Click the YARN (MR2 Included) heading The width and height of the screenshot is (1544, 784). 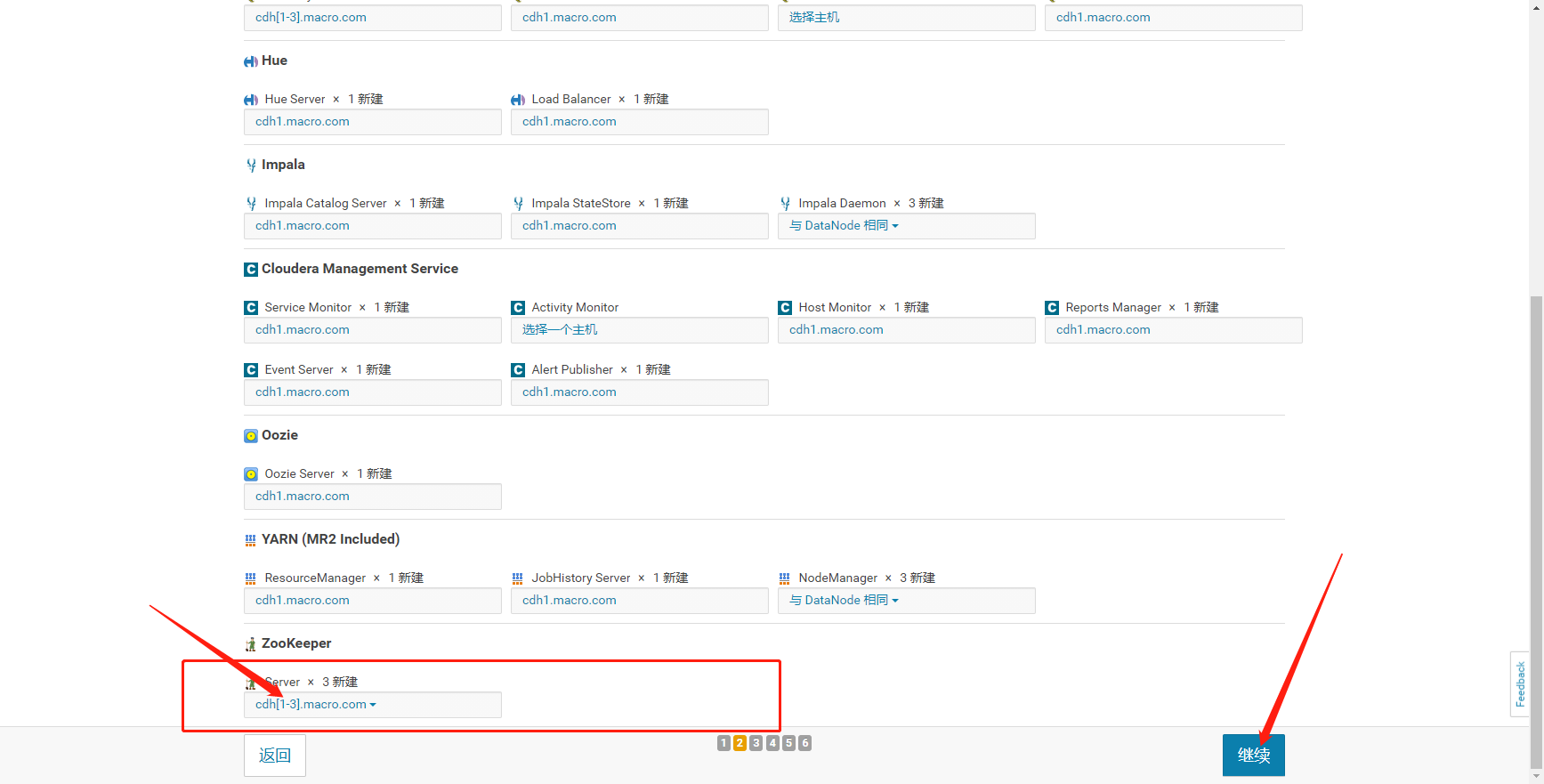click(330, 539)
